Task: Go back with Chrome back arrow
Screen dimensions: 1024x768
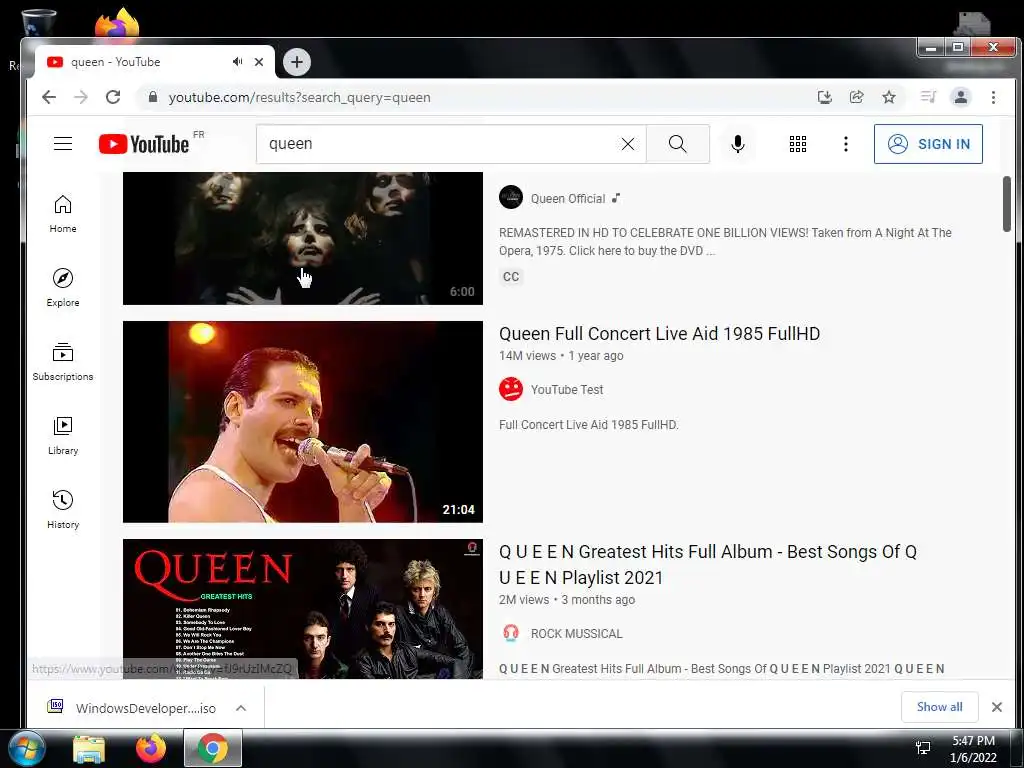Action: click(49, 97)
